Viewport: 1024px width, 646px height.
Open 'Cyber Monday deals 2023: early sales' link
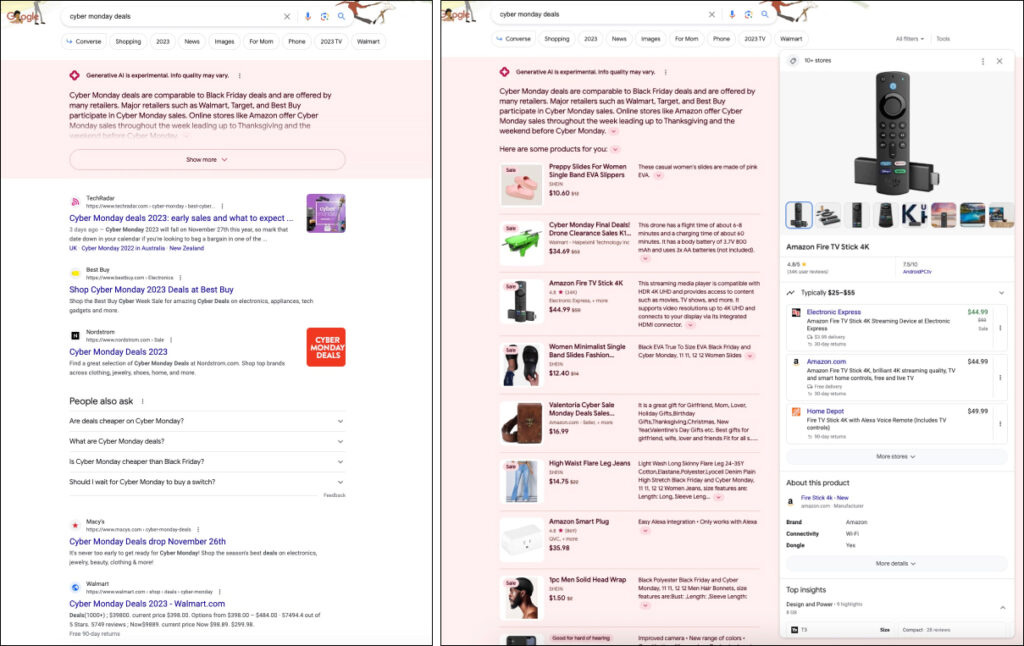pyautogui.click(x=181, y=218)
